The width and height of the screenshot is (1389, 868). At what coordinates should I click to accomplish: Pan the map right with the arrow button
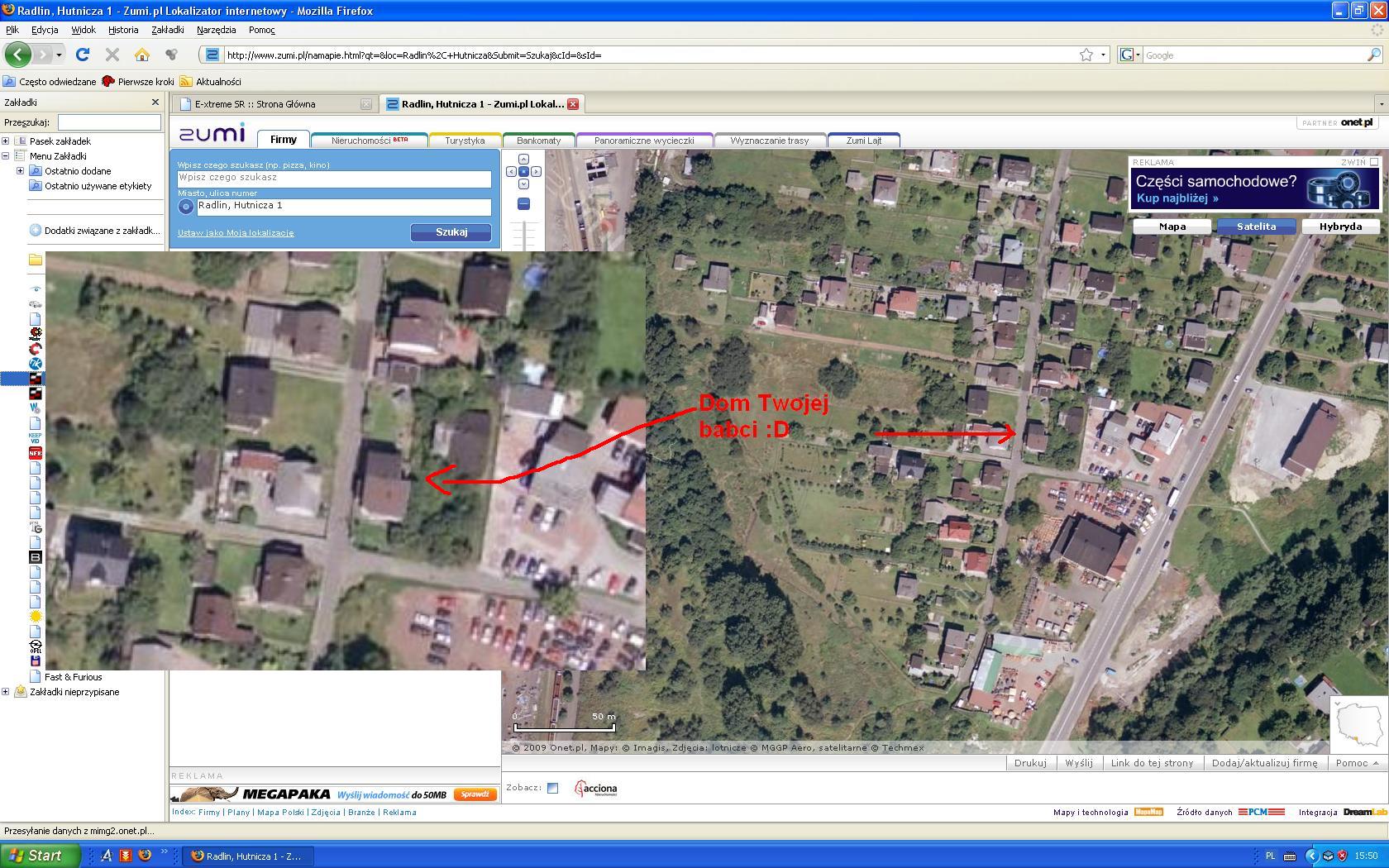point(536,171)
